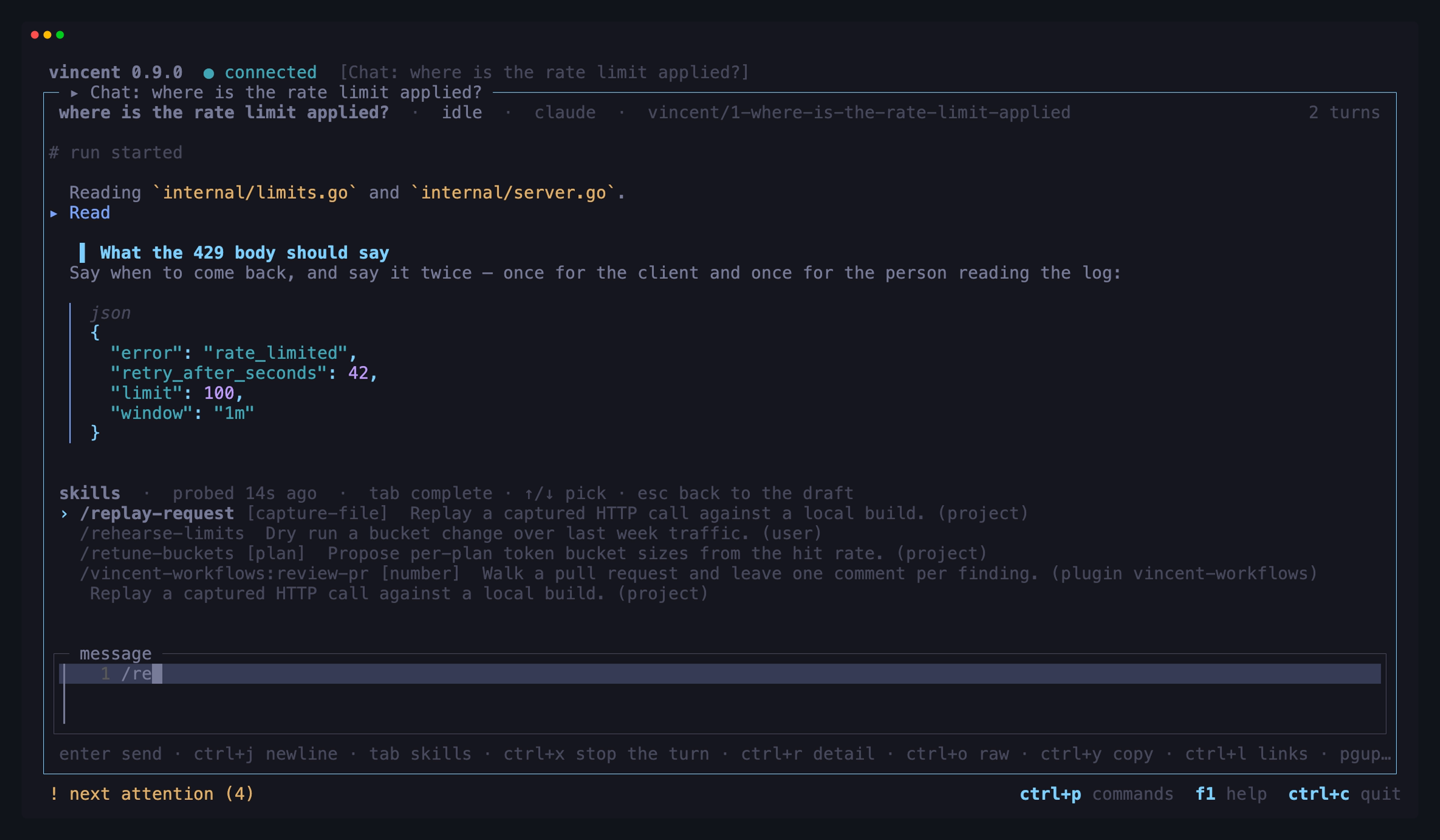1440x840 pixels.
Task: Select the /vincent-workflows:review-pr skill
Action: point(699,574)
